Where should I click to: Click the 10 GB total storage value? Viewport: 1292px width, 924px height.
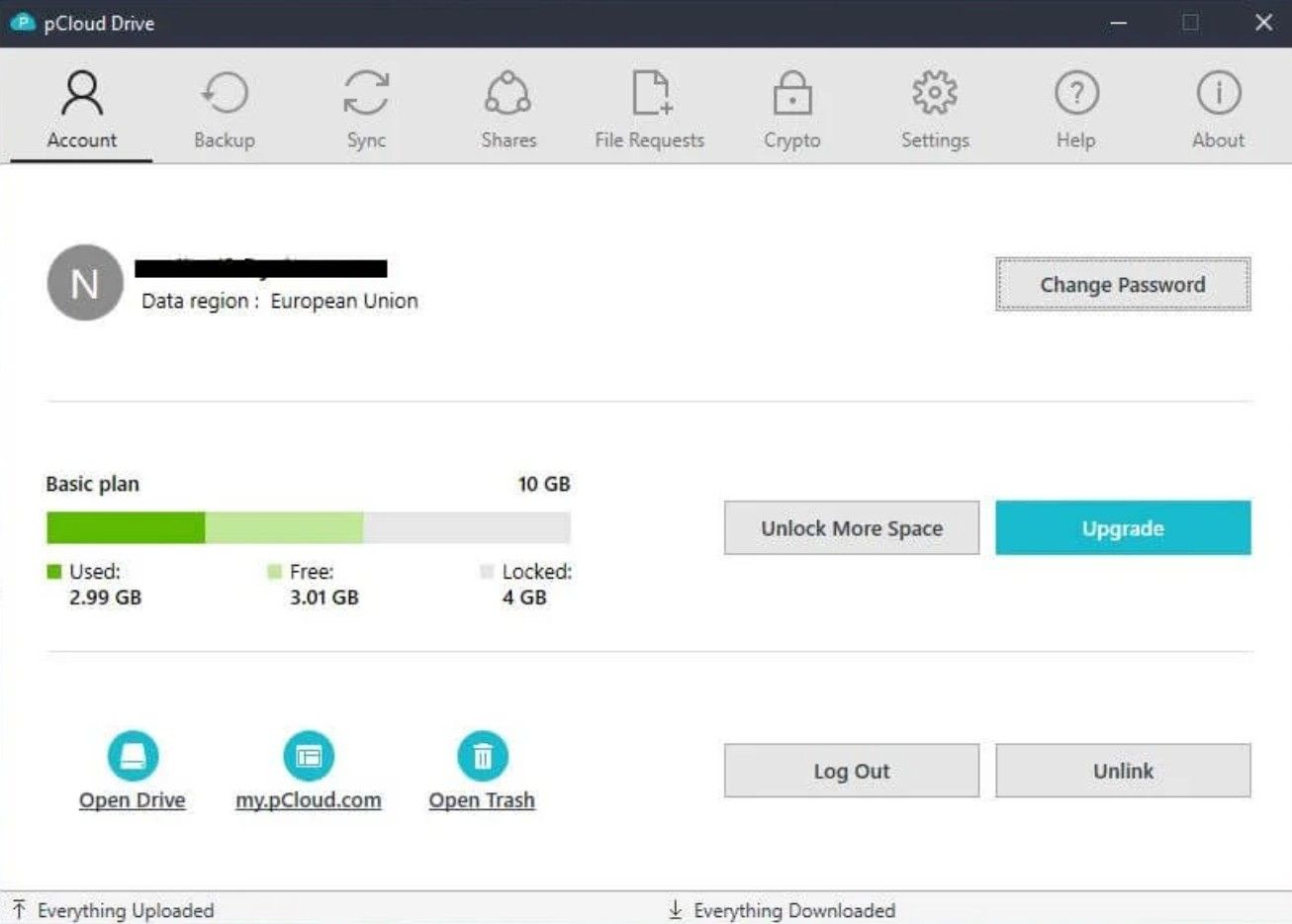(544, 484)
